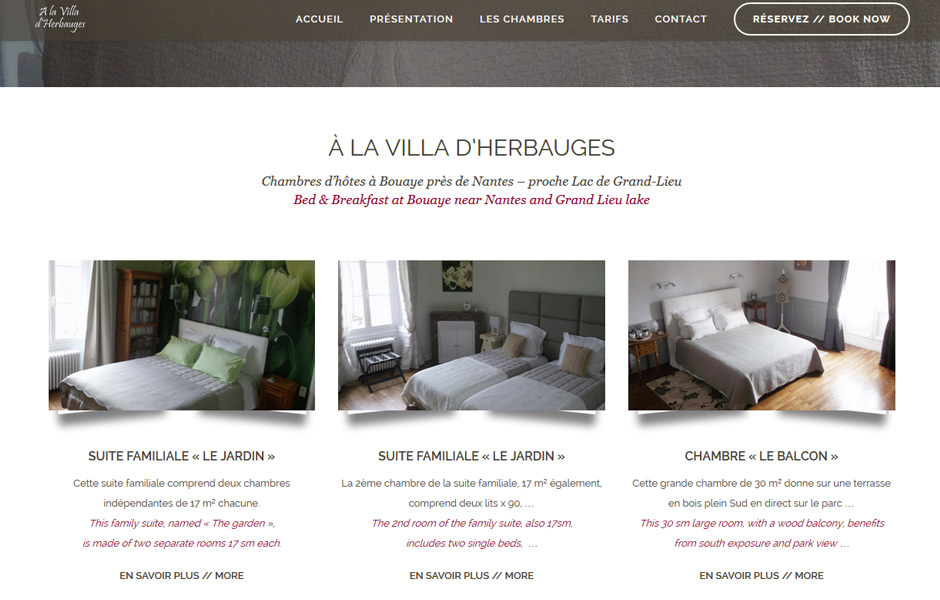Open the twin beds room photo
Screen dimensions: 940x600
[471, 335]
